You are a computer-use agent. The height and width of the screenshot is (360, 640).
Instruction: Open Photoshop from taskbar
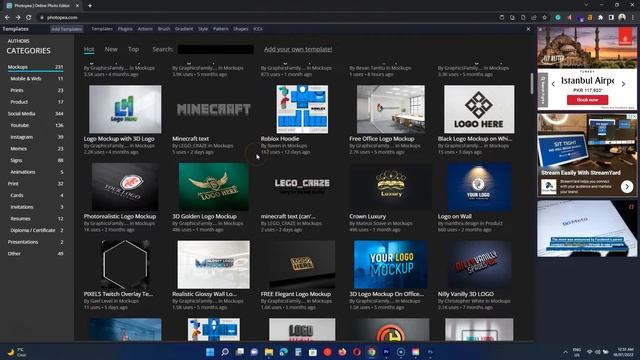pos(430,352)
